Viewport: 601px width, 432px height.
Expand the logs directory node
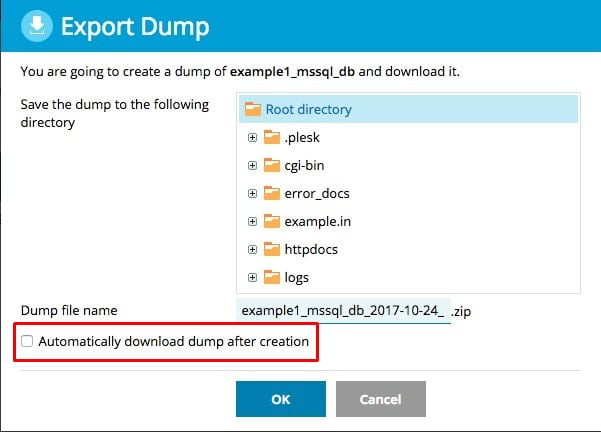click(x=253, y=277)
